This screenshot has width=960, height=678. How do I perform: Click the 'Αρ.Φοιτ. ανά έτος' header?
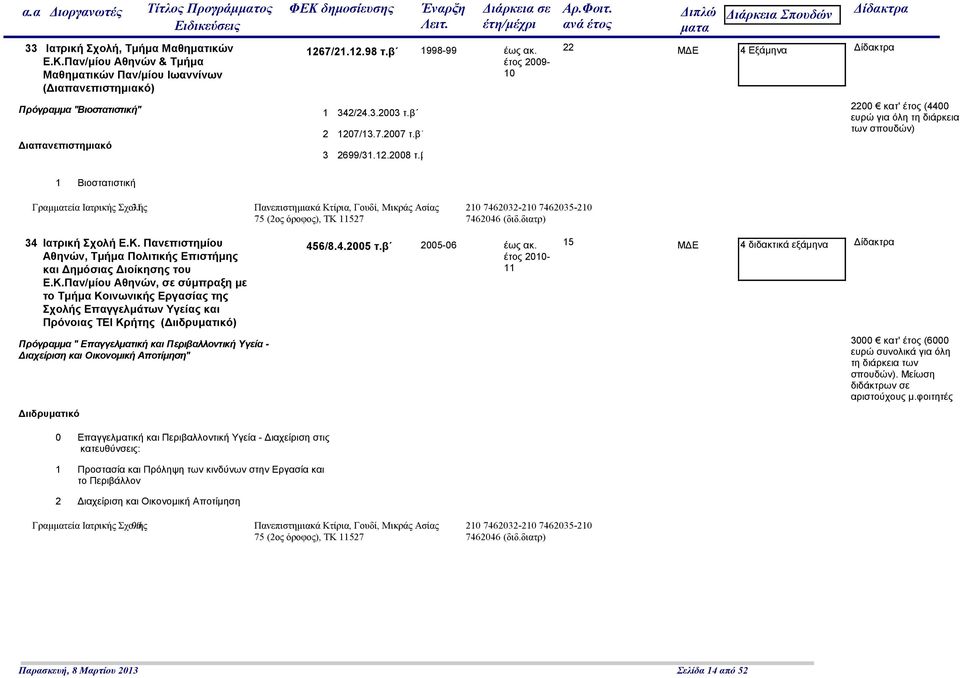(587, 17)
